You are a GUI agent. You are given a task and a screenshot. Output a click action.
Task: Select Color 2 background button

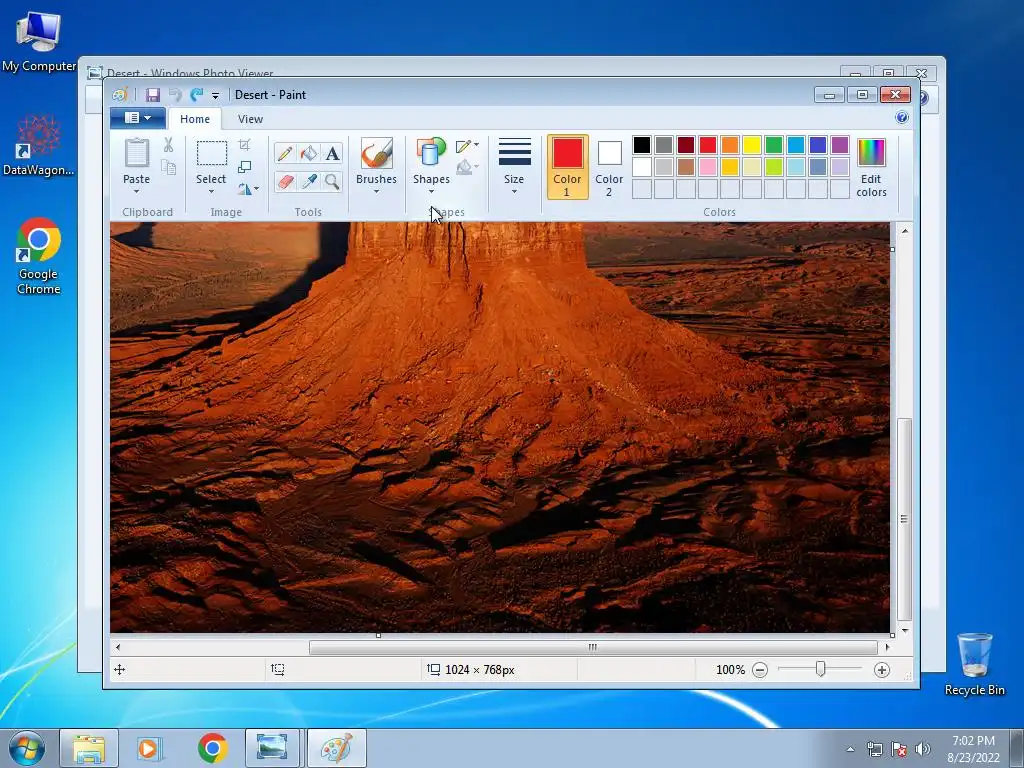(609, 167)
